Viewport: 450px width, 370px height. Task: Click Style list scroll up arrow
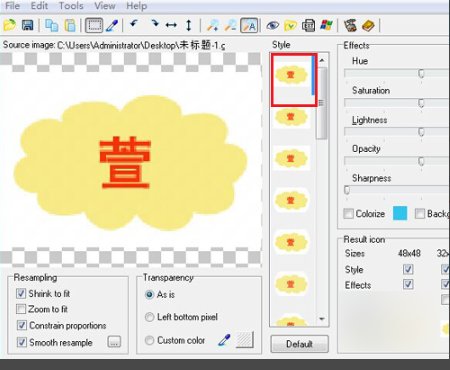[322, 60]
